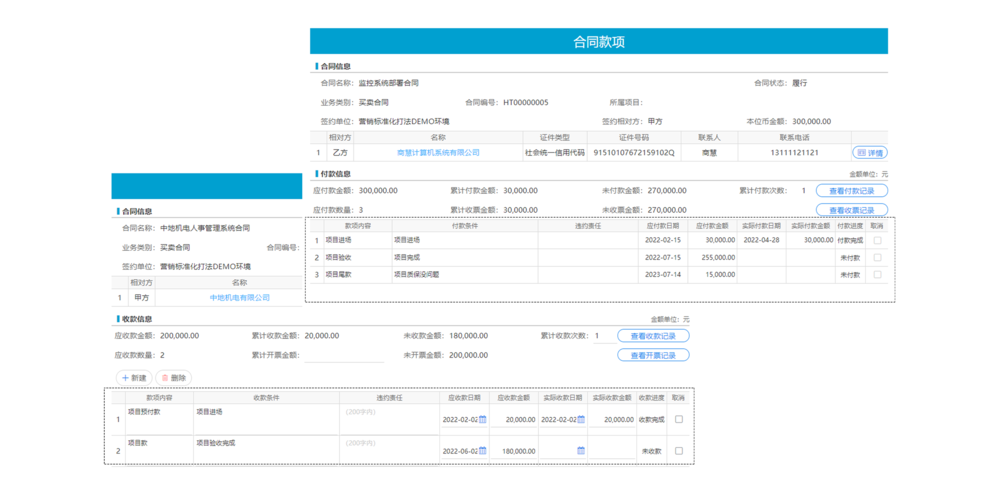Click ID number 91510107672159102Q
The height and width of the screenshot is (499, 1000).
633,153
